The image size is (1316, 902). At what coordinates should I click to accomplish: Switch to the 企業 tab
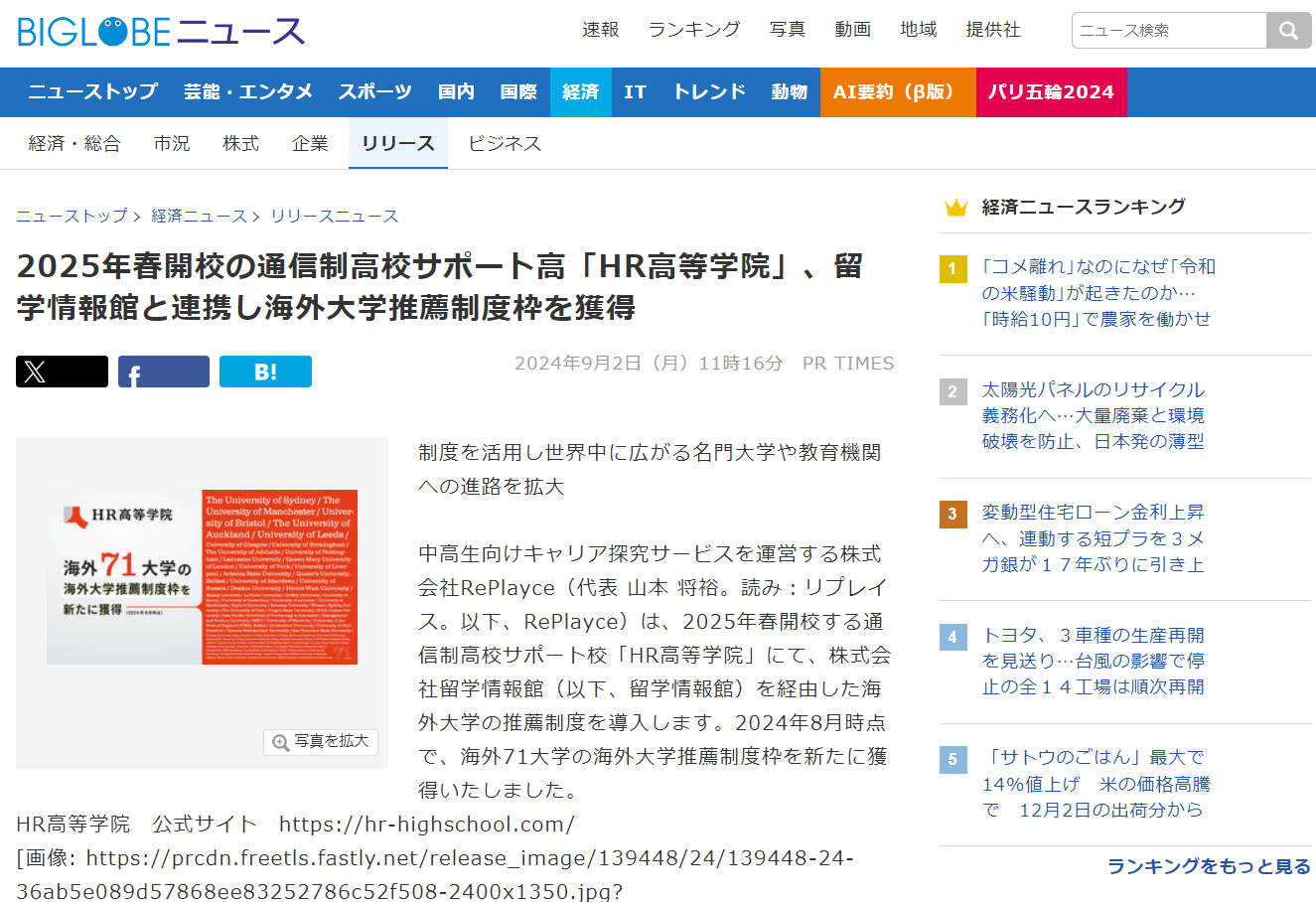pyautogui.click(x=310, y=144)
